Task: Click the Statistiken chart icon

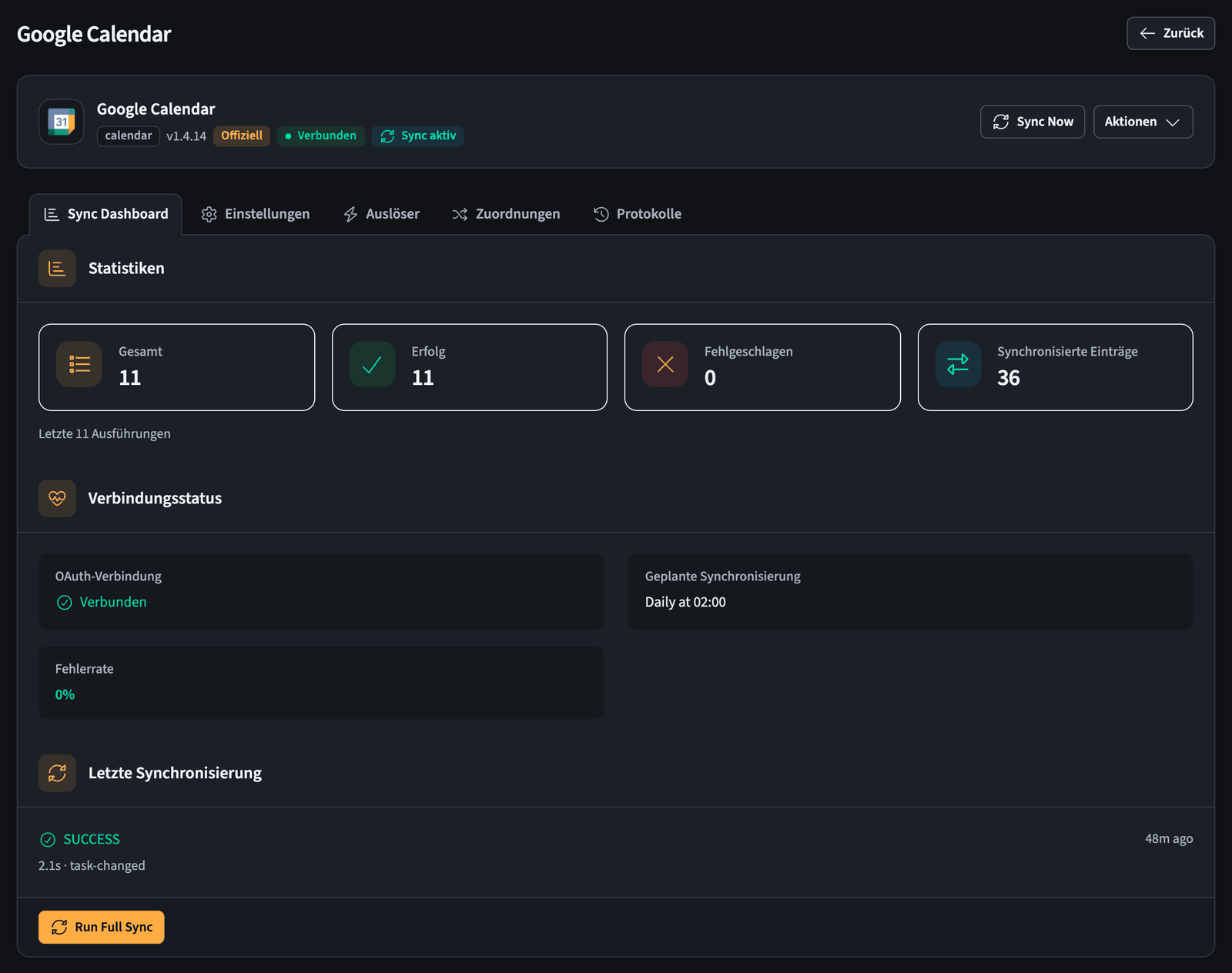Action: (57, 268)
